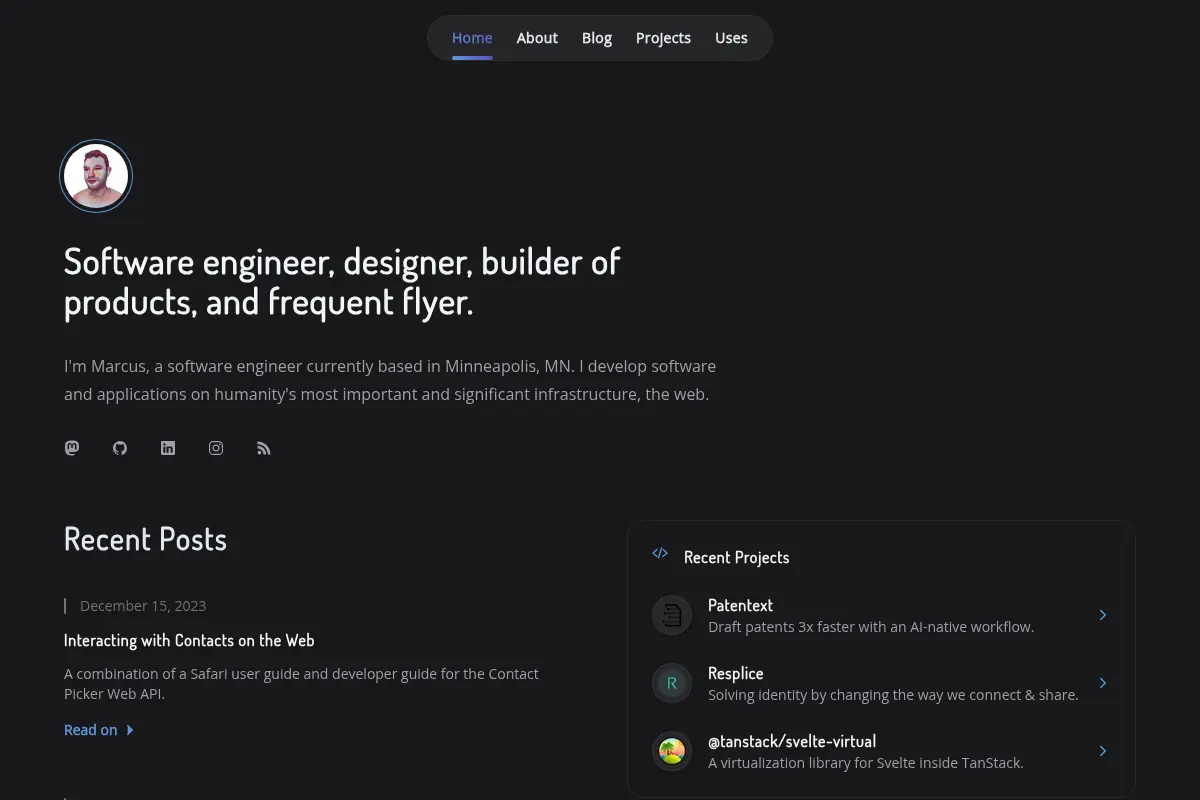Open the Uses nav item
Image resolution: width=1200 pixels, height=800 pixels.
[x=731, y=38]
